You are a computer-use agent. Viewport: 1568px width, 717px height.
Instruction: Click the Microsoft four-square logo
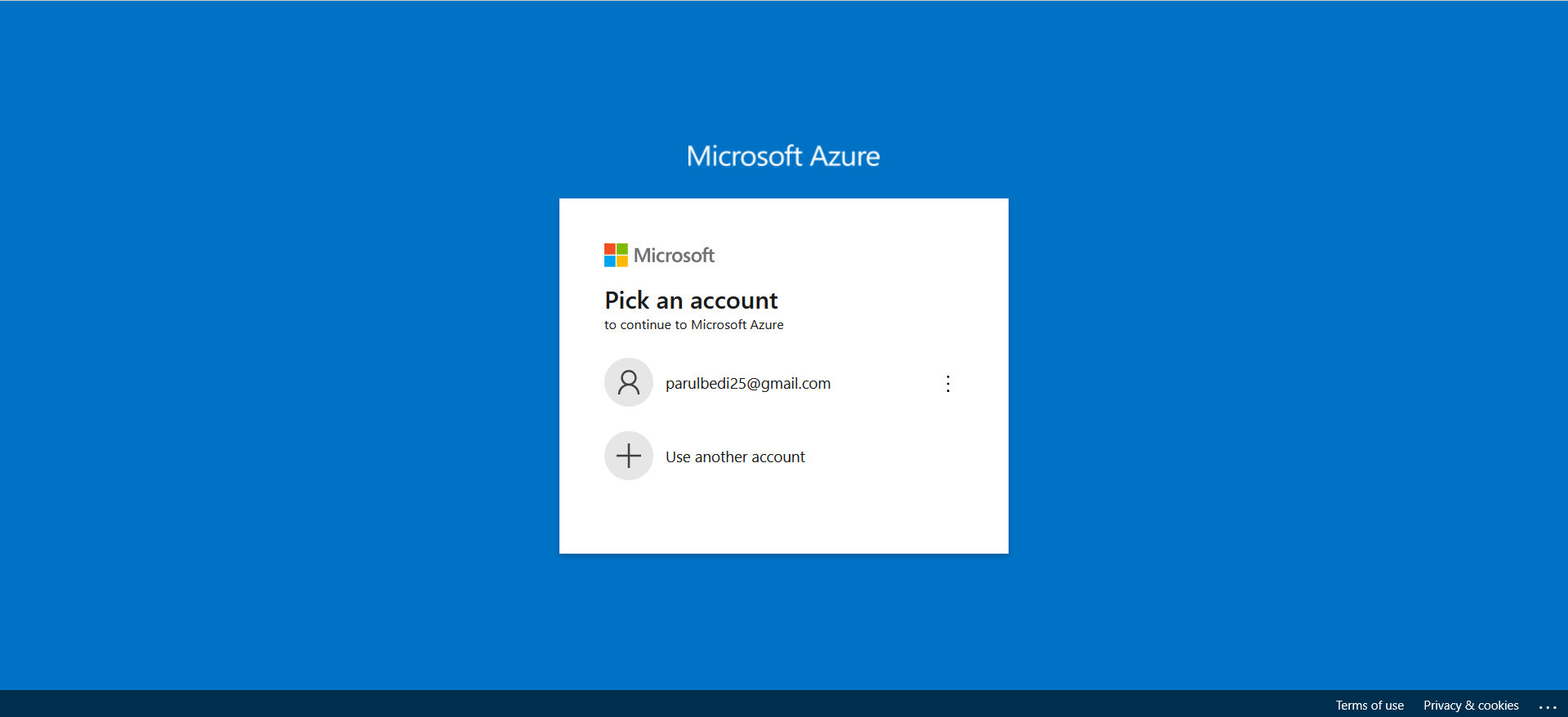click(616, 255)
